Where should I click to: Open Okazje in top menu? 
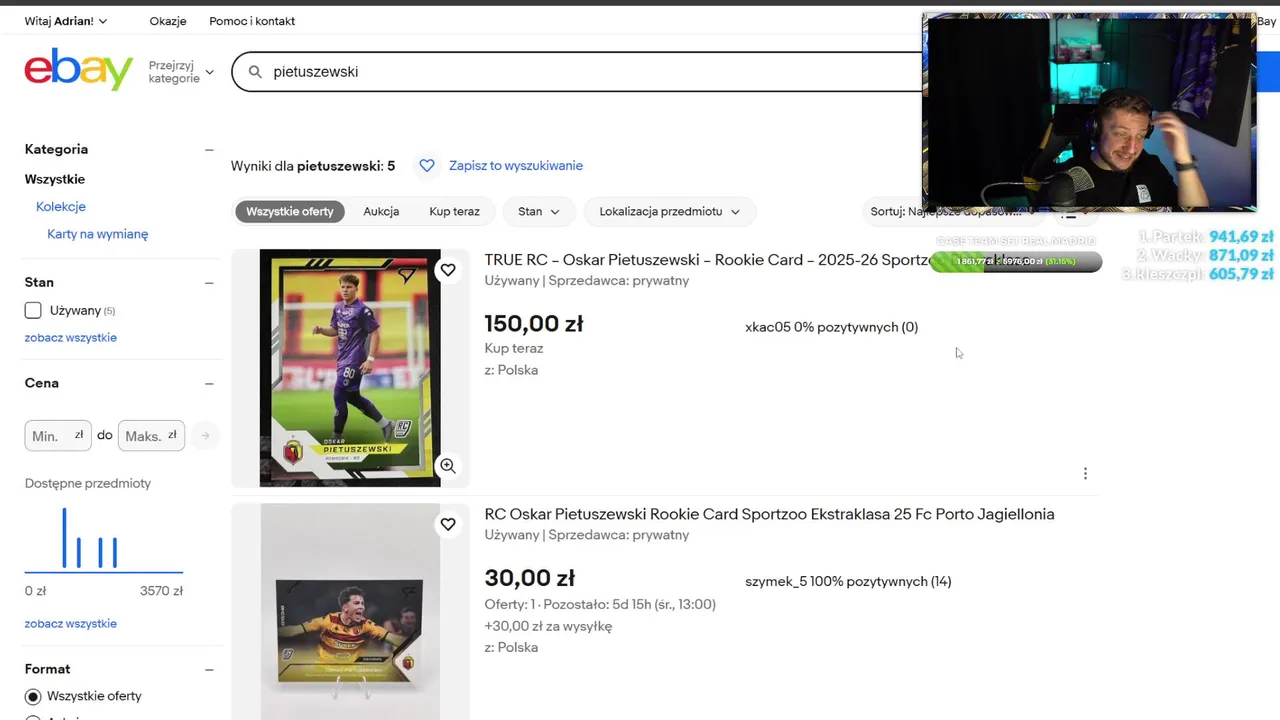[x=168, y=21]
